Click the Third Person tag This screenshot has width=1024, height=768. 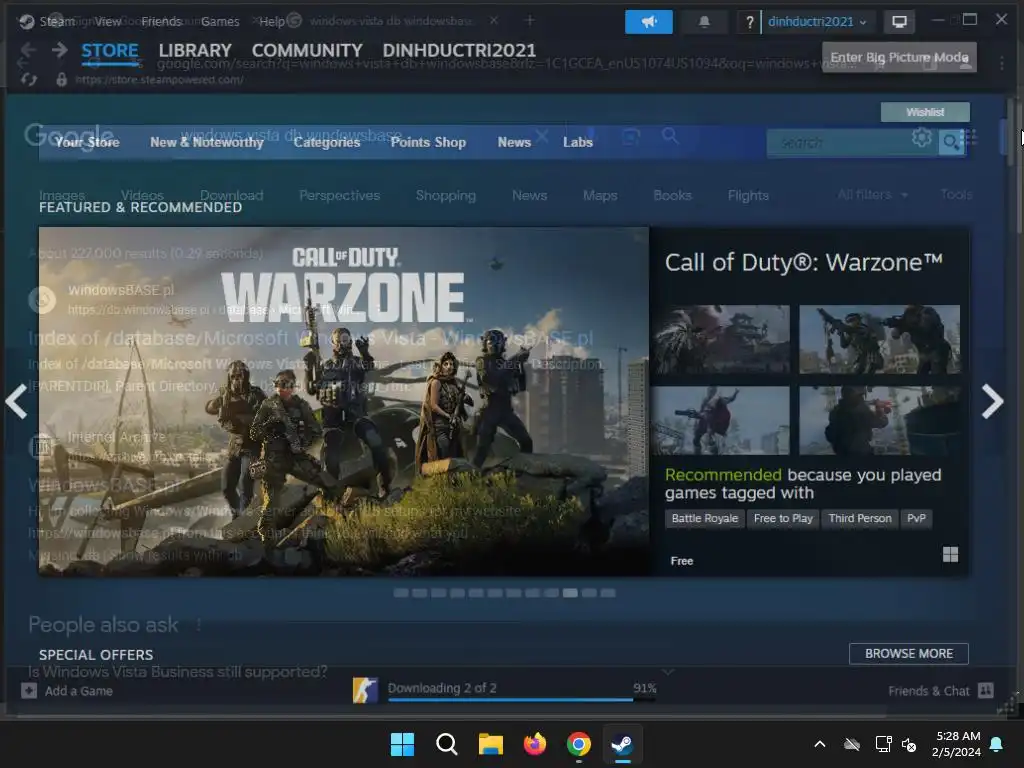tap(859, 519)
